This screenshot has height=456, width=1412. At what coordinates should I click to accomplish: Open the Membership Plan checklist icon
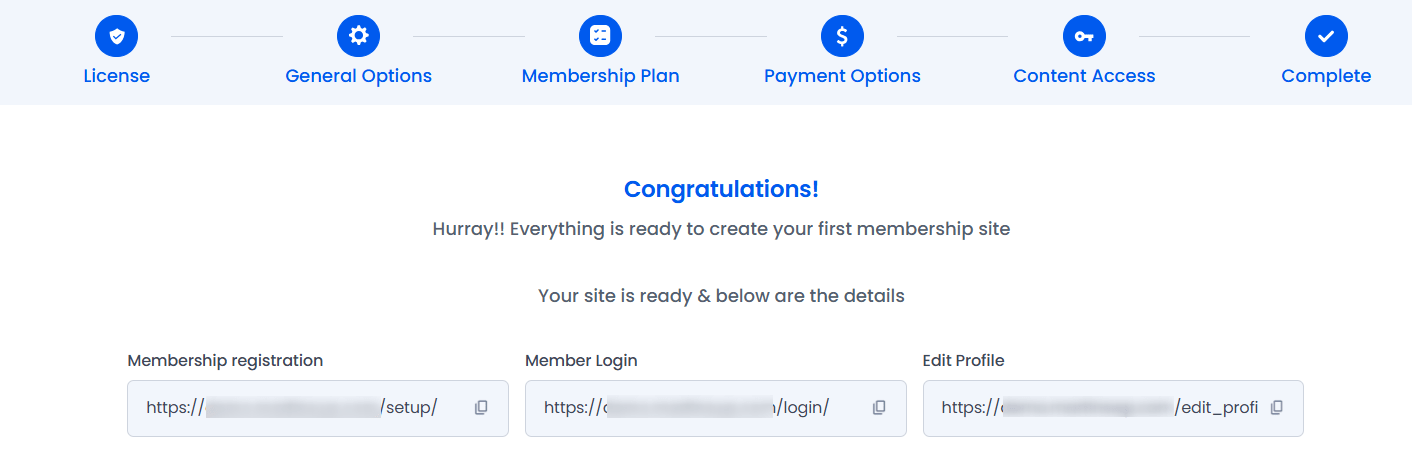(x=600, y=36)
